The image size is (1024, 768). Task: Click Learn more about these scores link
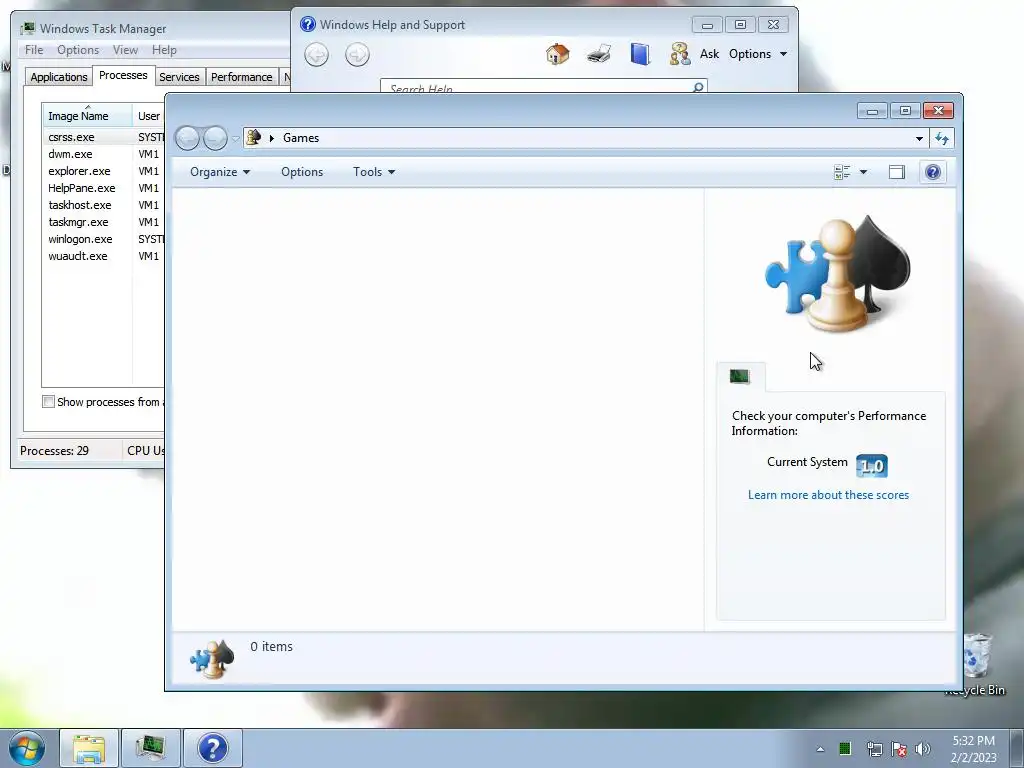[828, 495]
